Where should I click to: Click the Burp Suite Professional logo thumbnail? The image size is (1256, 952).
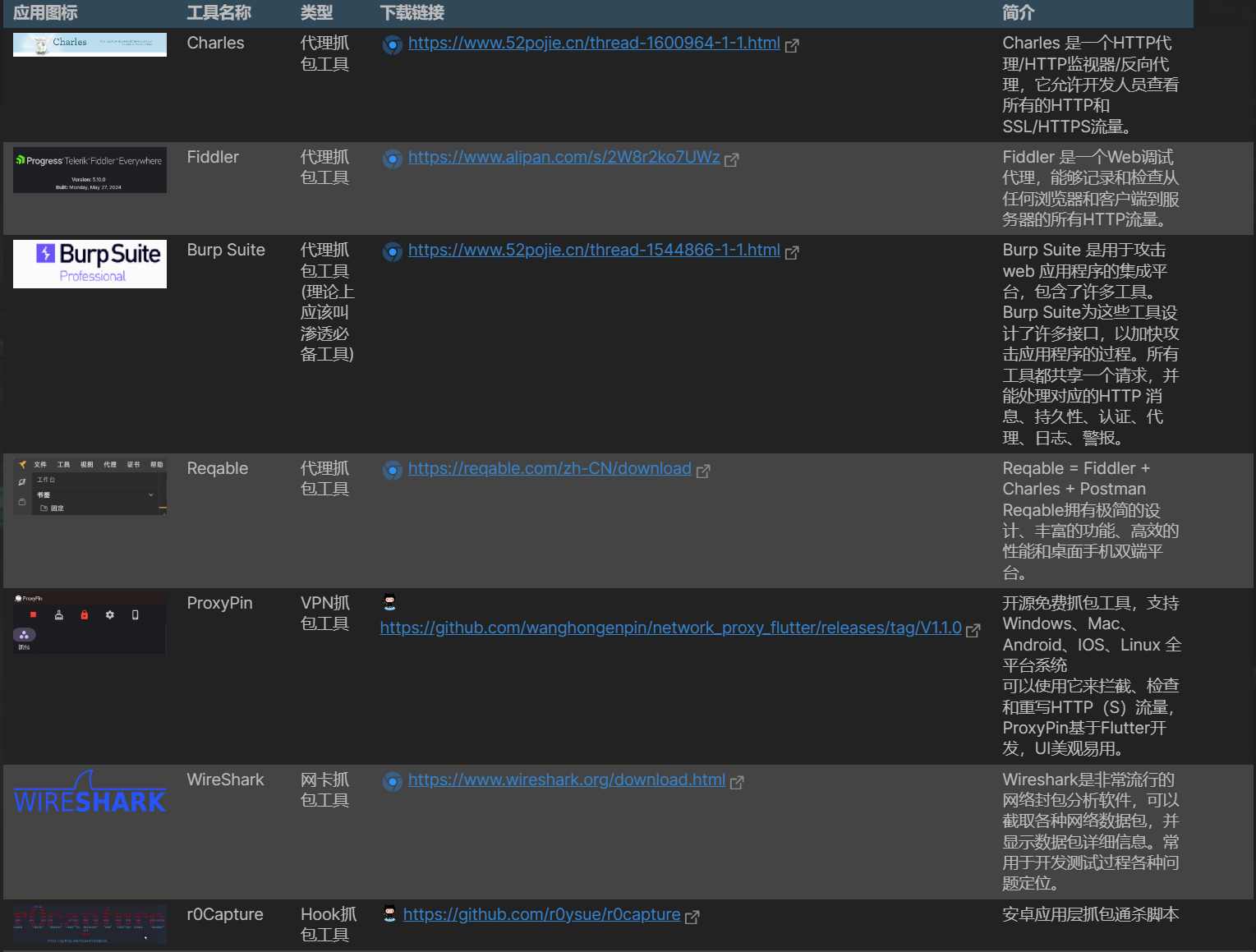(x=90, y=264)
